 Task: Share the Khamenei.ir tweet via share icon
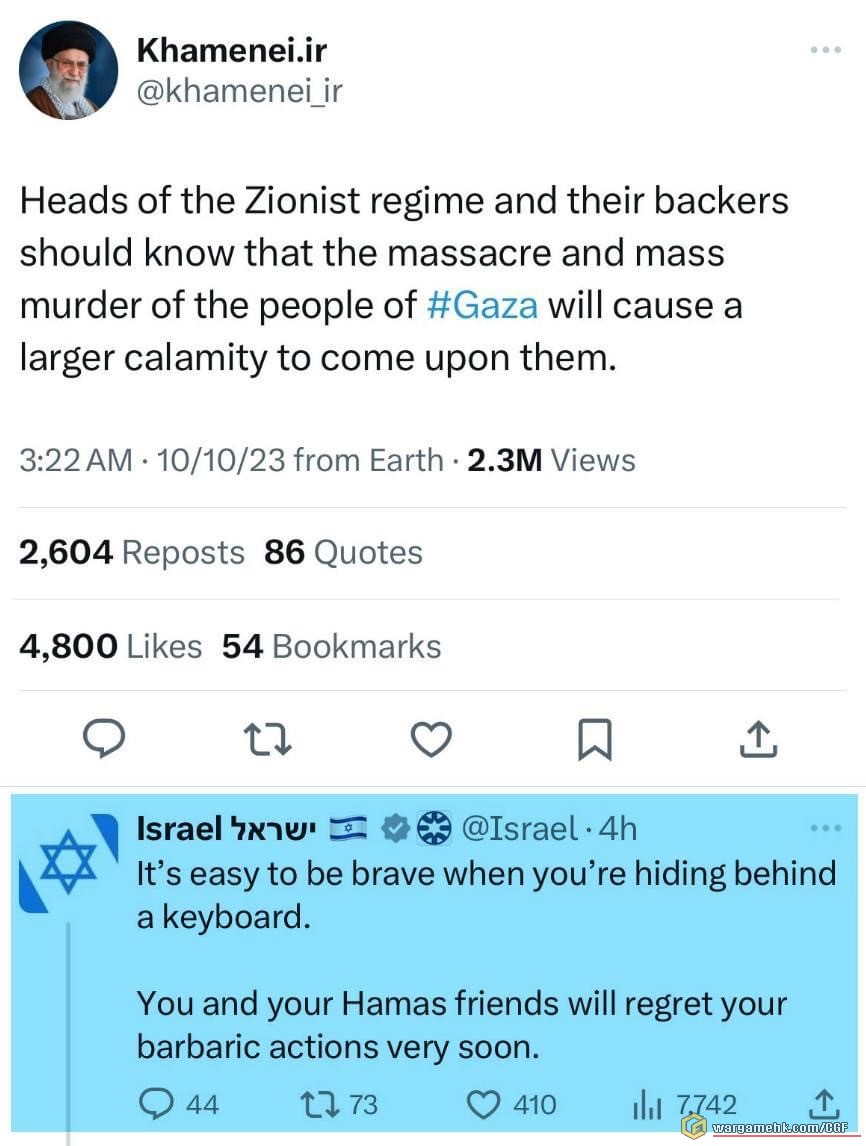[758, 738]
